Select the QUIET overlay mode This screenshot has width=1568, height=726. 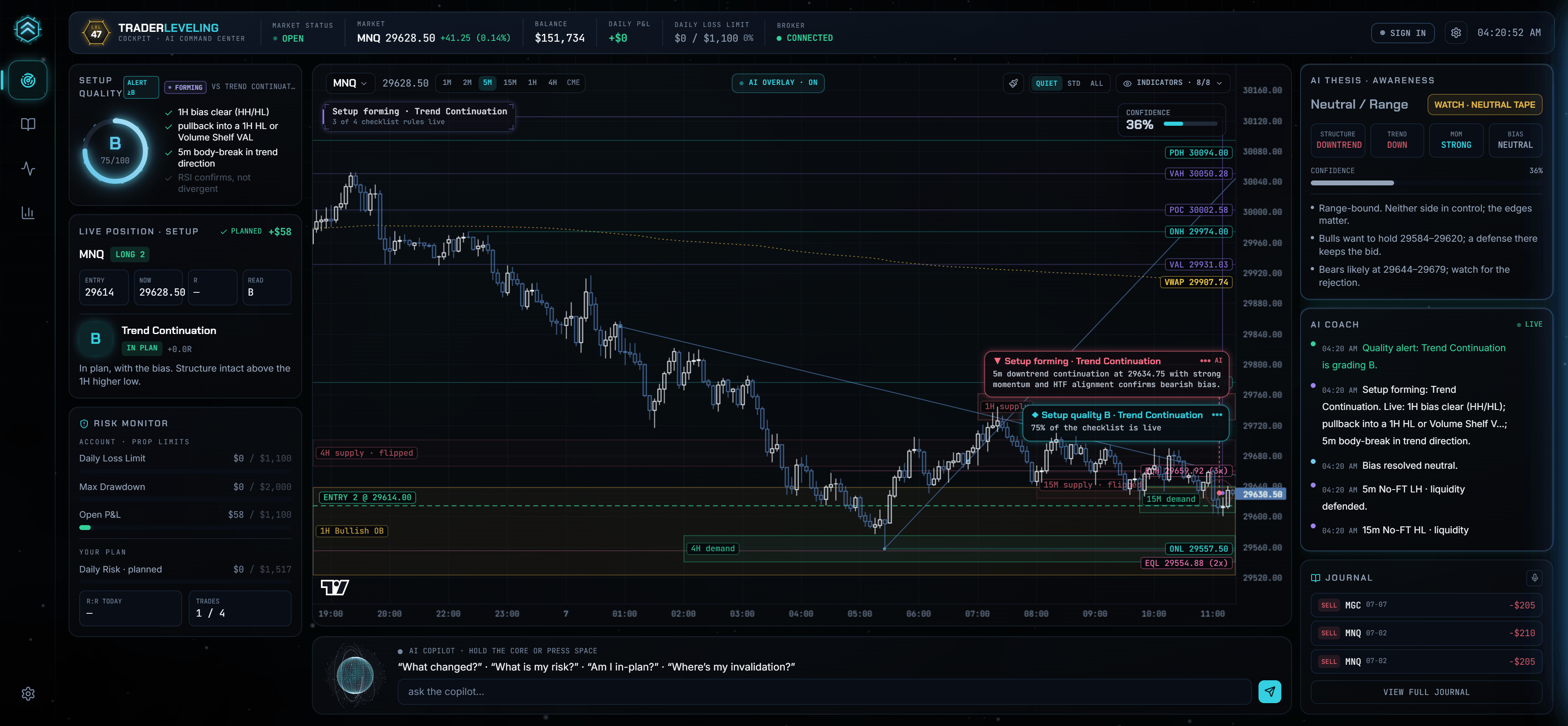pyautogui.click(x=1046, y=83)
